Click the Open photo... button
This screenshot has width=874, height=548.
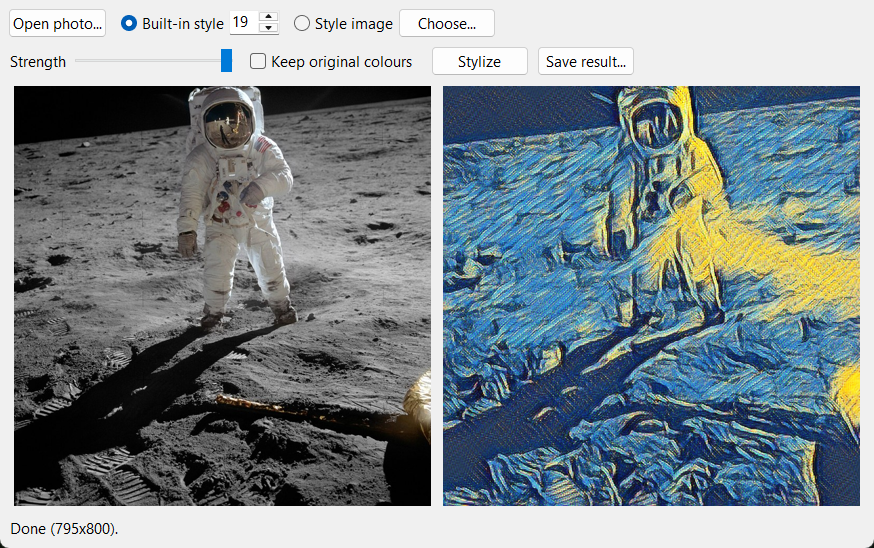[57, 23]
